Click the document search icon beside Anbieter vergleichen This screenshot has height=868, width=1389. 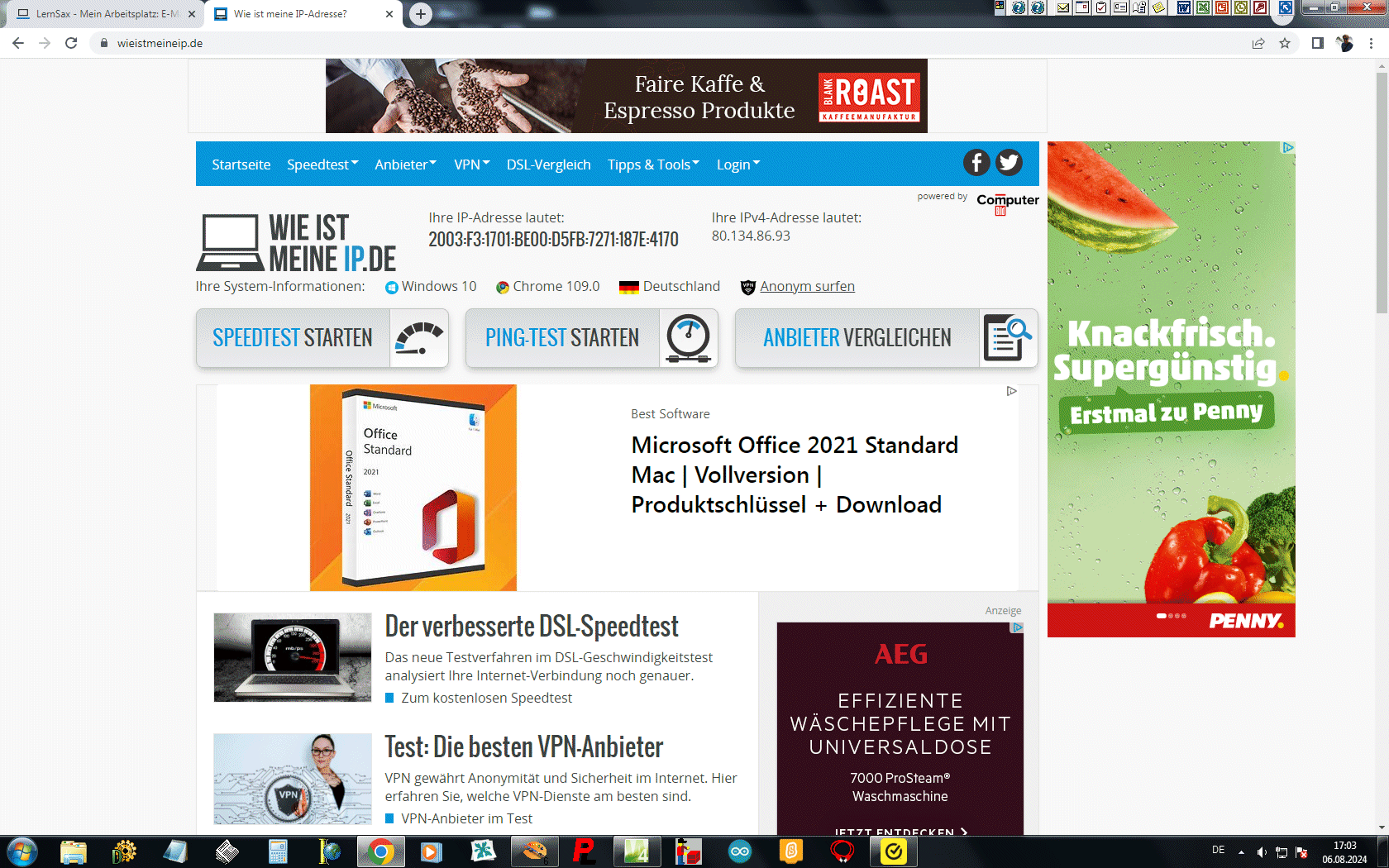[x=1008, y=338]
